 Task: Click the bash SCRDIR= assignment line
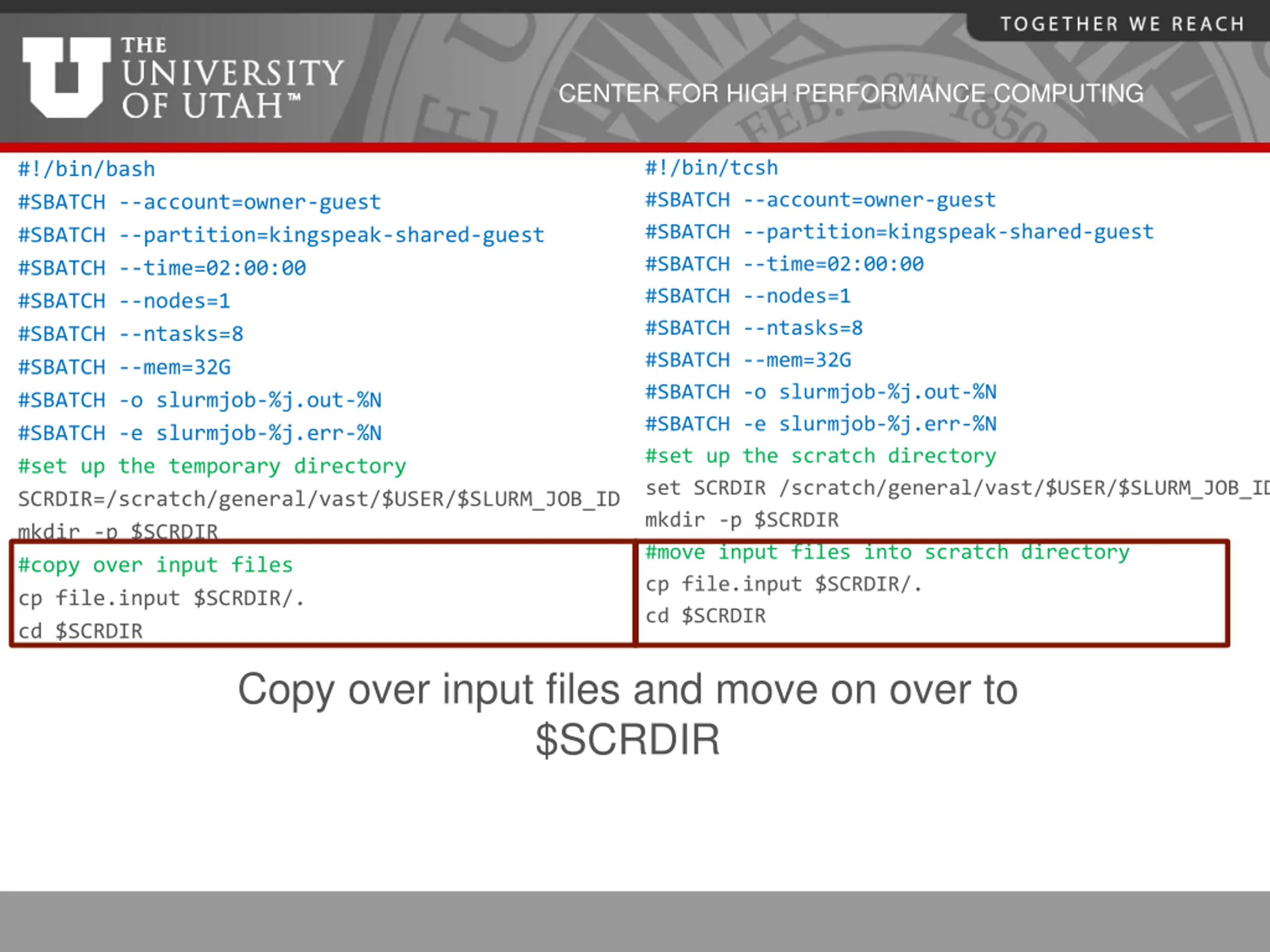coord(318,499)
